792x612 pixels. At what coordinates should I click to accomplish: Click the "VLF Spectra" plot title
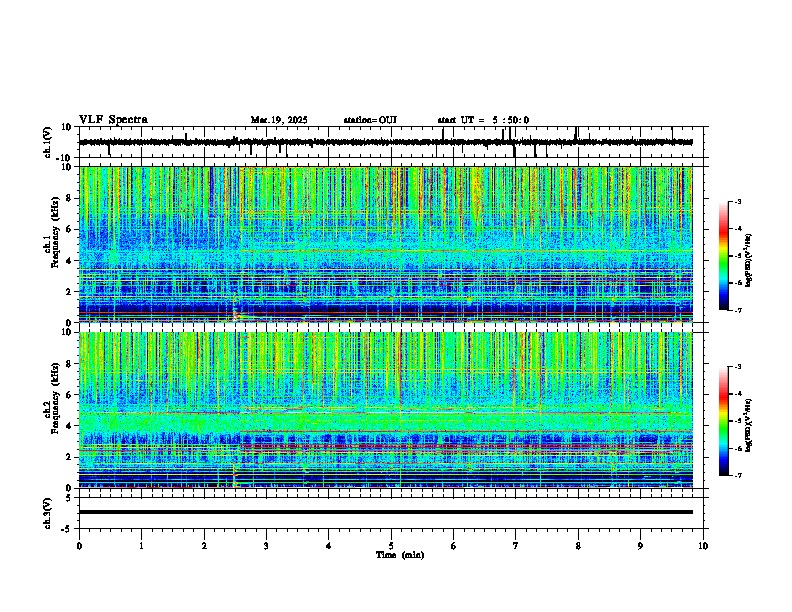(113, 120)
